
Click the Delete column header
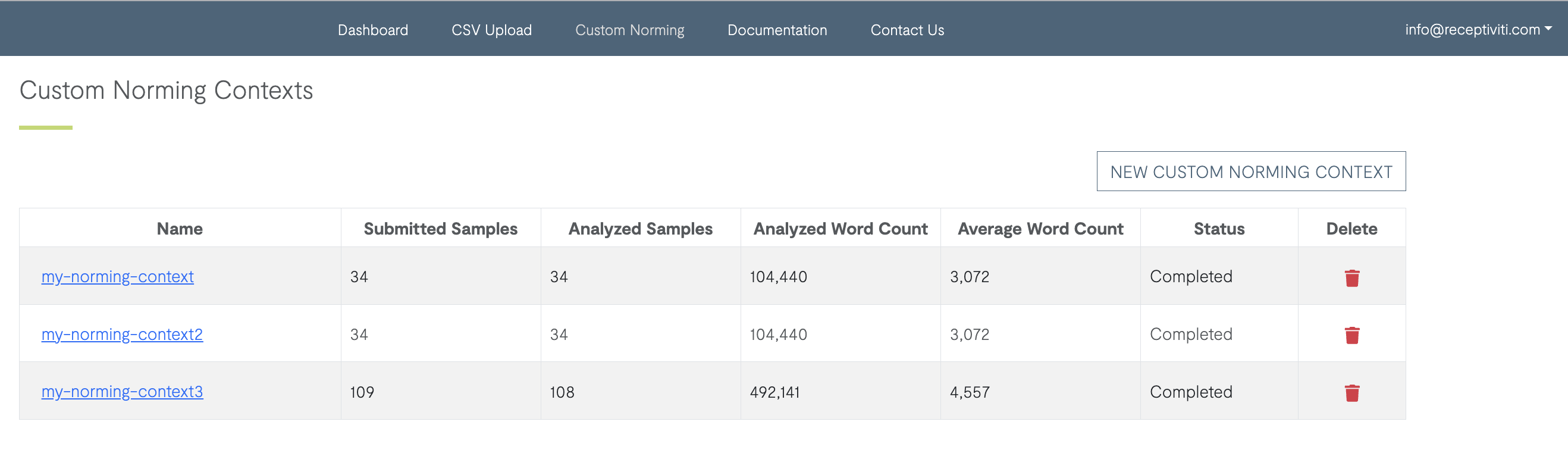pos(1351,229)
